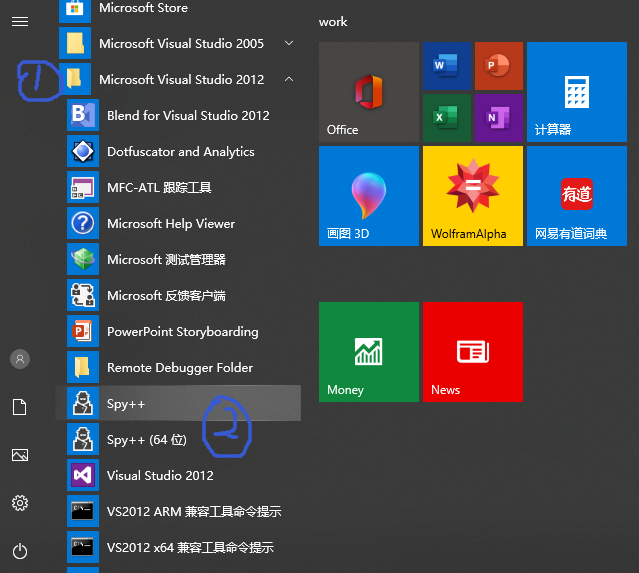Click "Spy++ (64 位)" label
Image resolution: width=639 pixels, height=573 pixels.
pos(147,440)
